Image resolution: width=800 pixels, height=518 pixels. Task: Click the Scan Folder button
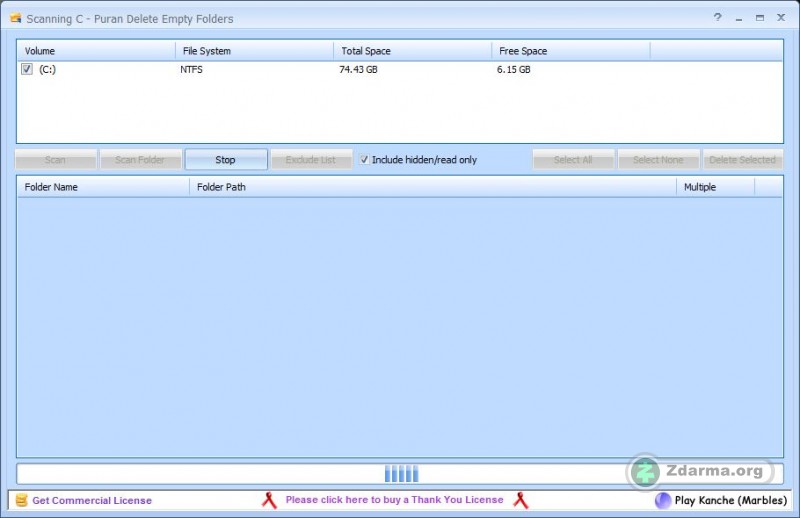click(x=140, y=160)
